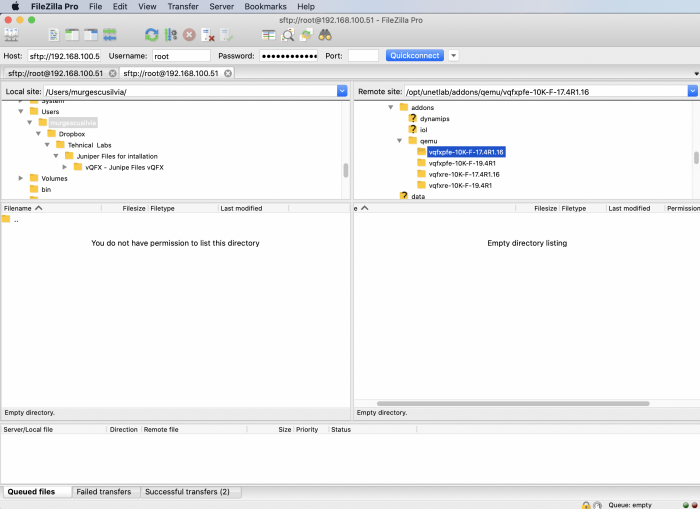Toggle the message log display icon
This screenshot has height=509, width=700.
tap(54, 35)
